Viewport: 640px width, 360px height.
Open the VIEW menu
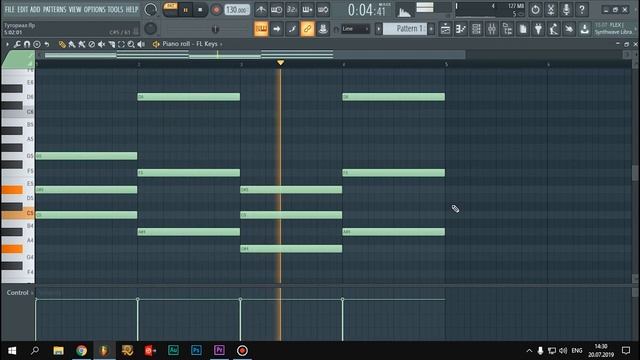click(x=75, y=9)
